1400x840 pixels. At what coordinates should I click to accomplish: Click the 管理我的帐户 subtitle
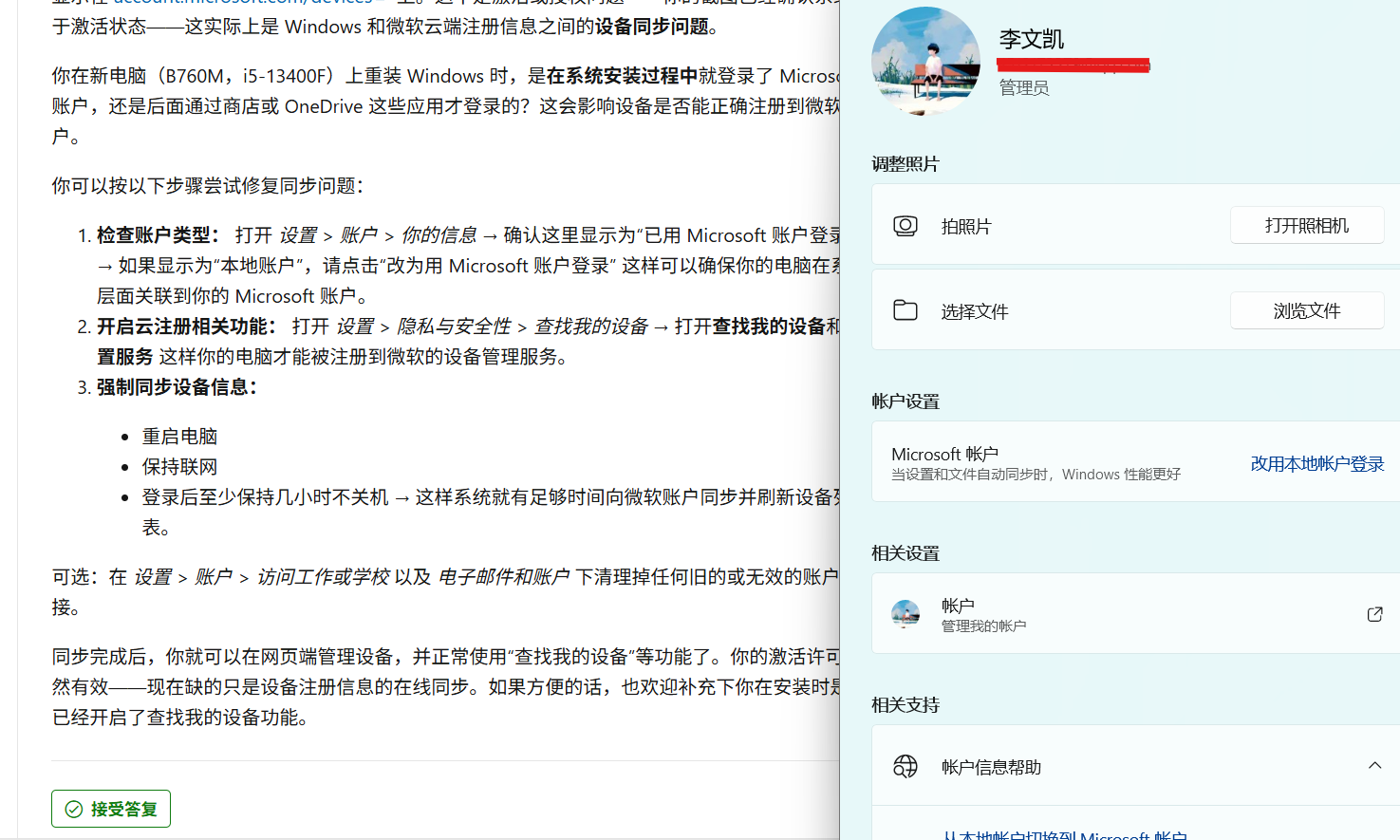click(983, 626)
